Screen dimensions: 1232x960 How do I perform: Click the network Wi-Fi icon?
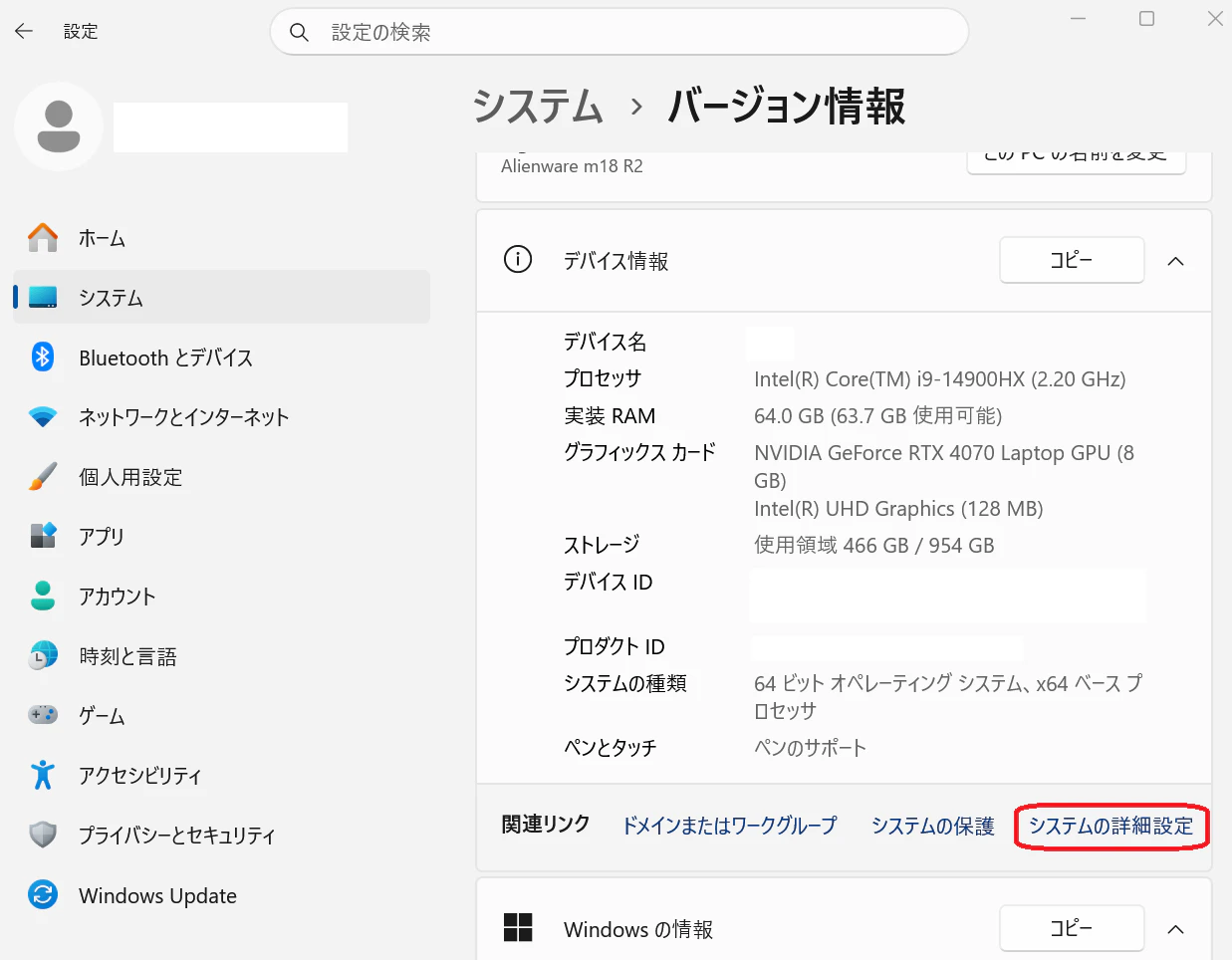pos(43,417)
